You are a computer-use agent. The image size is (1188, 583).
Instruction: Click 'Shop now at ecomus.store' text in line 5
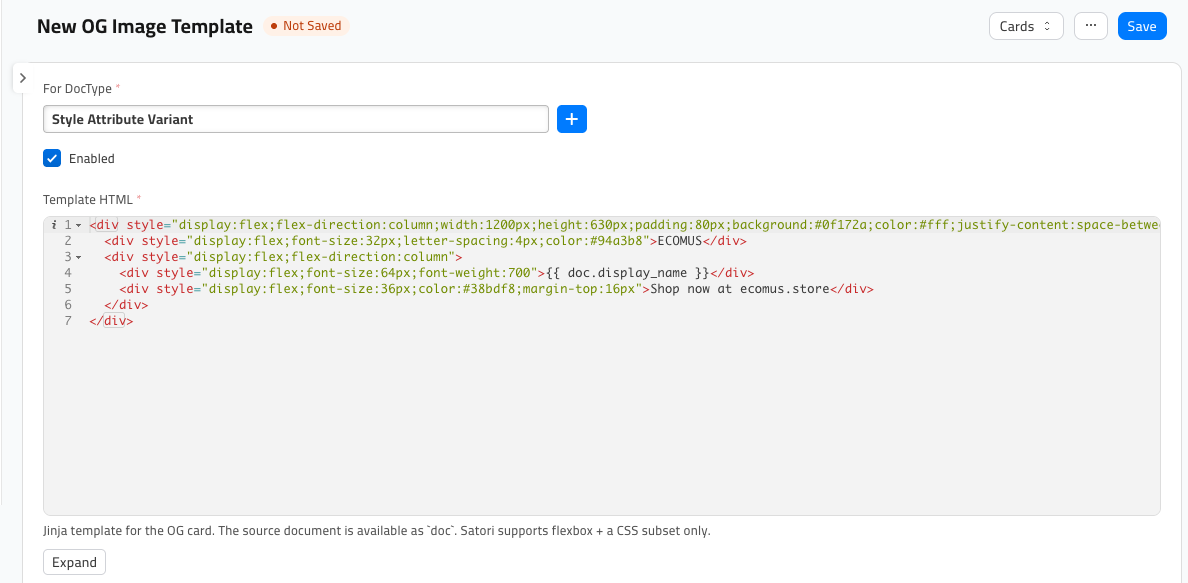pyautogui.click(x=739, y=289)
